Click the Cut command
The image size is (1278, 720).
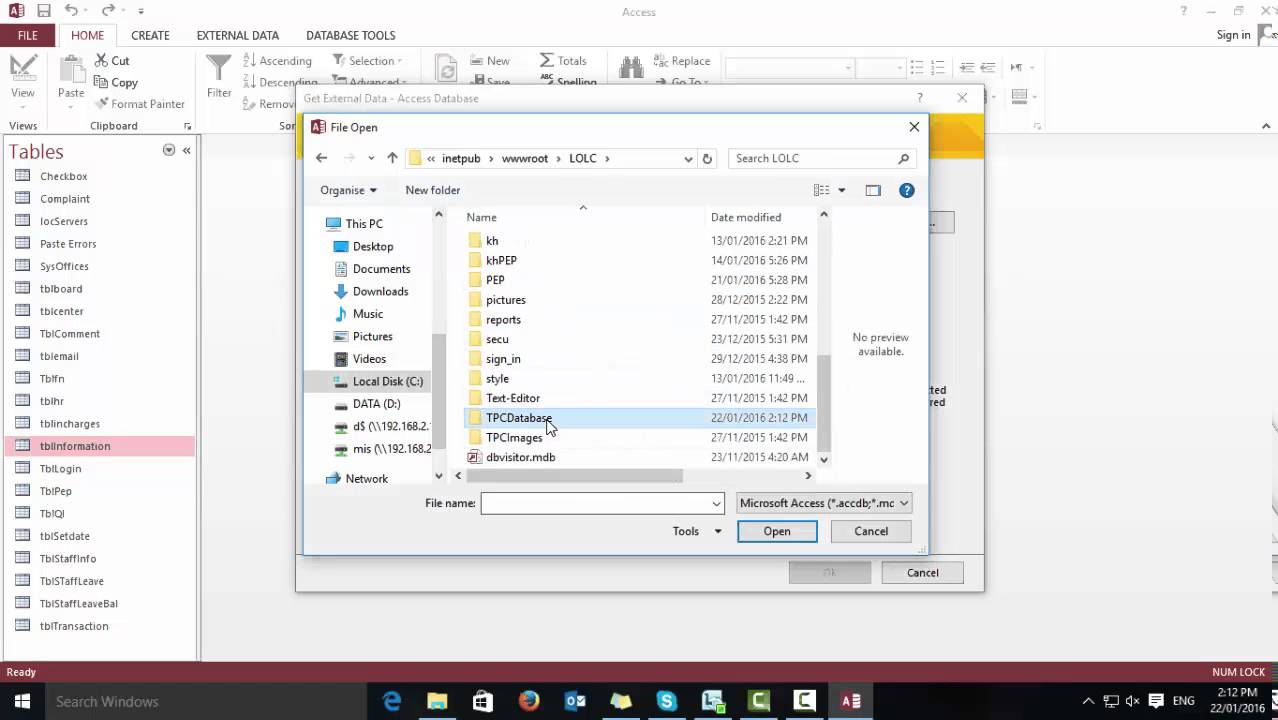pyautogui.click(x=112, y=61)
